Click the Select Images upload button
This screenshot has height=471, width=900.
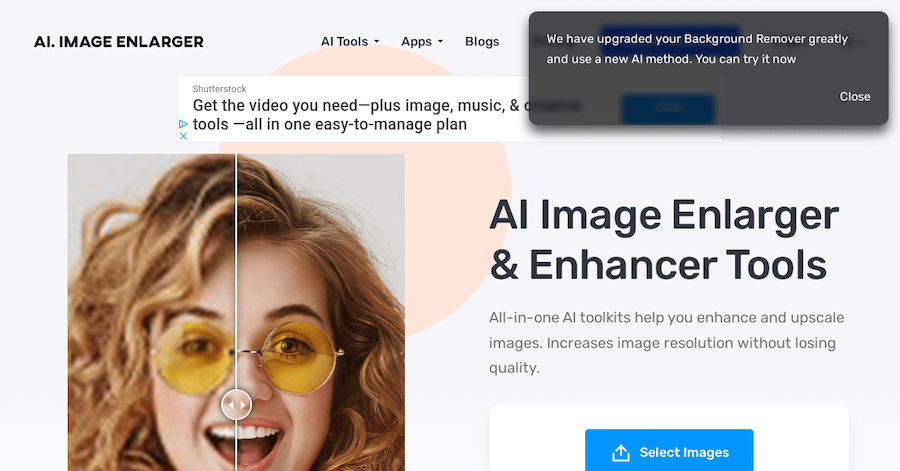point(669,451)
